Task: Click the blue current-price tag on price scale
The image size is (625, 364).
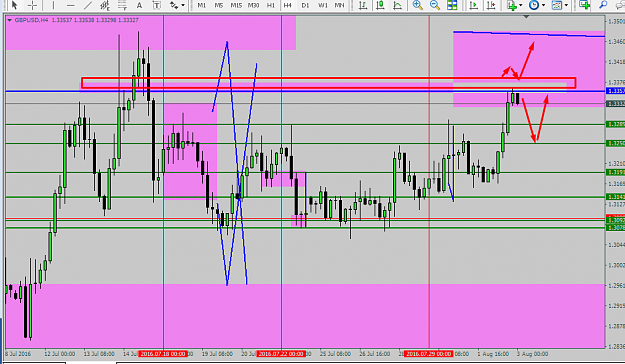Action: [x=615, y=91]
